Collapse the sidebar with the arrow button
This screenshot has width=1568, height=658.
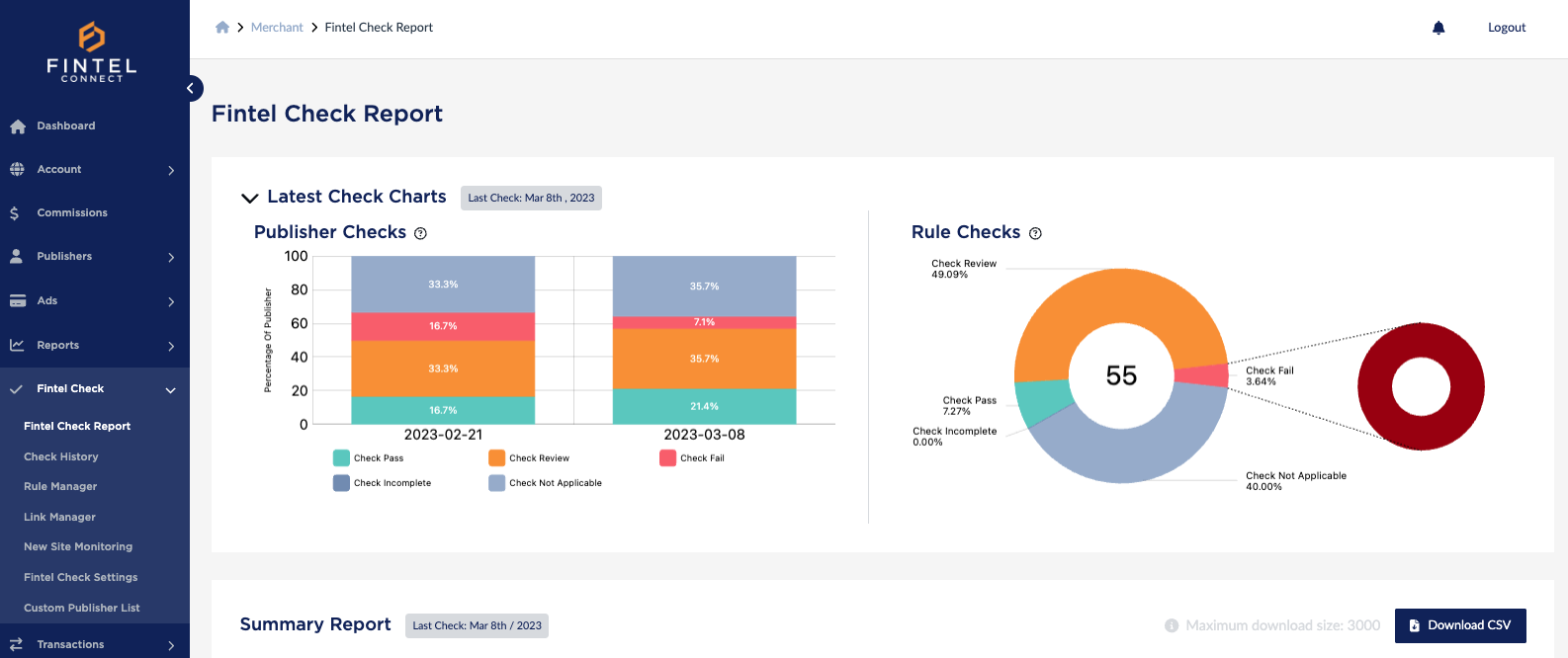pos(190,89)
